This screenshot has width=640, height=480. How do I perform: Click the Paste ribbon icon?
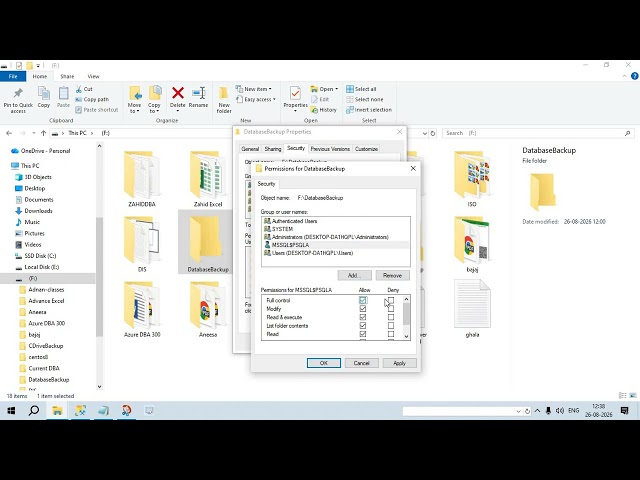tap(63, 93)
